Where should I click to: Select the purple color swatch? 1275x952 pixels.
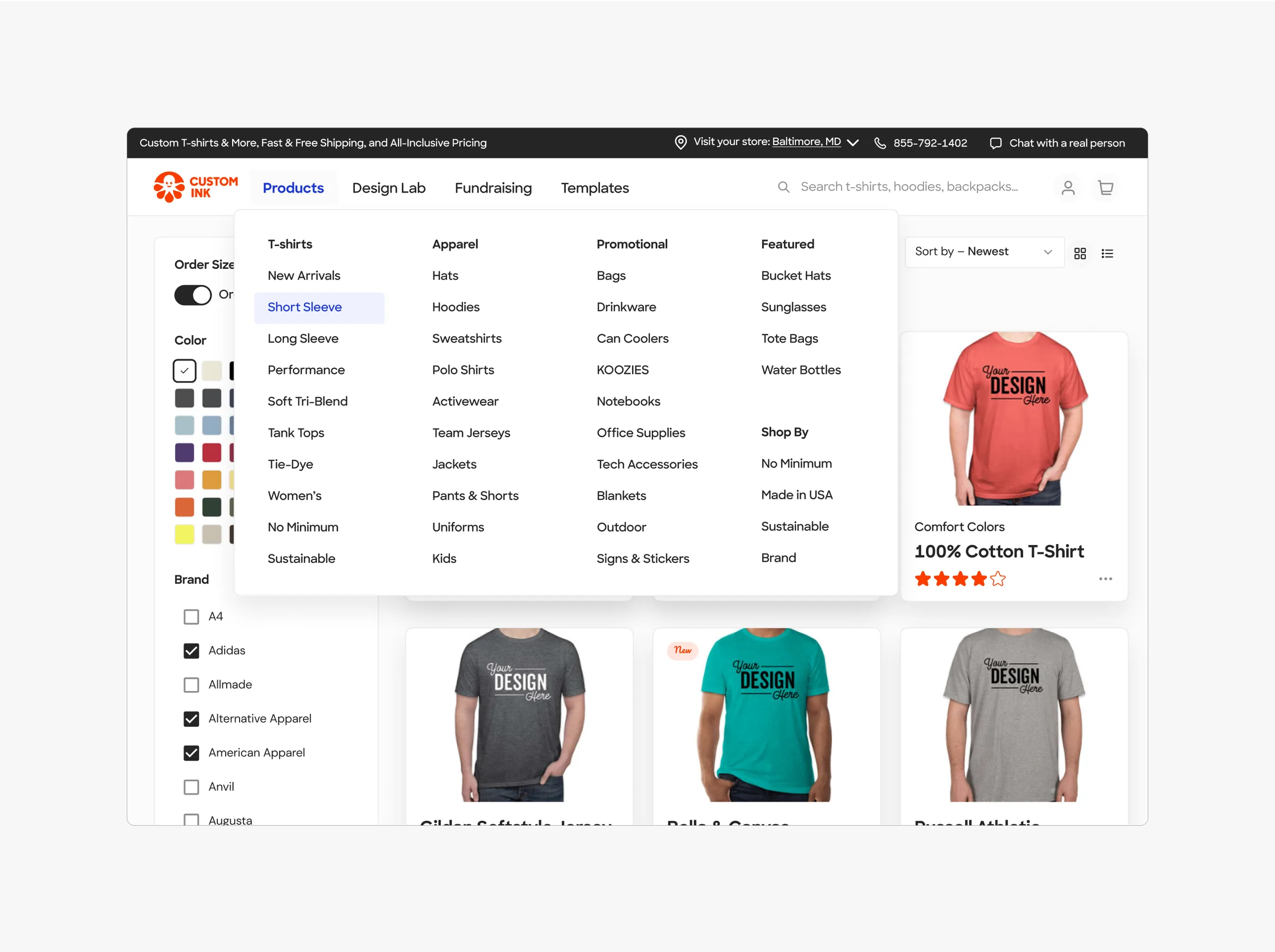pos(184,453)
